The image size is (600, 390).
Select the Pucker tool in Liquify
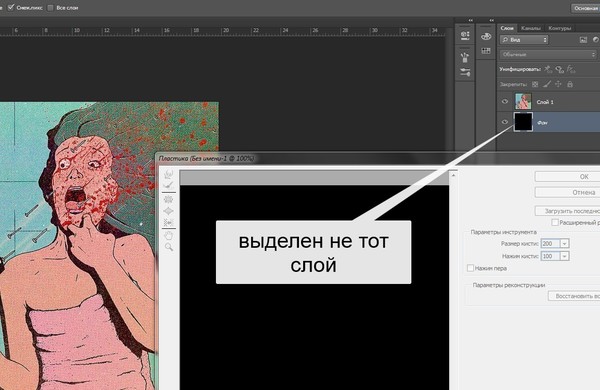point(168,199)
